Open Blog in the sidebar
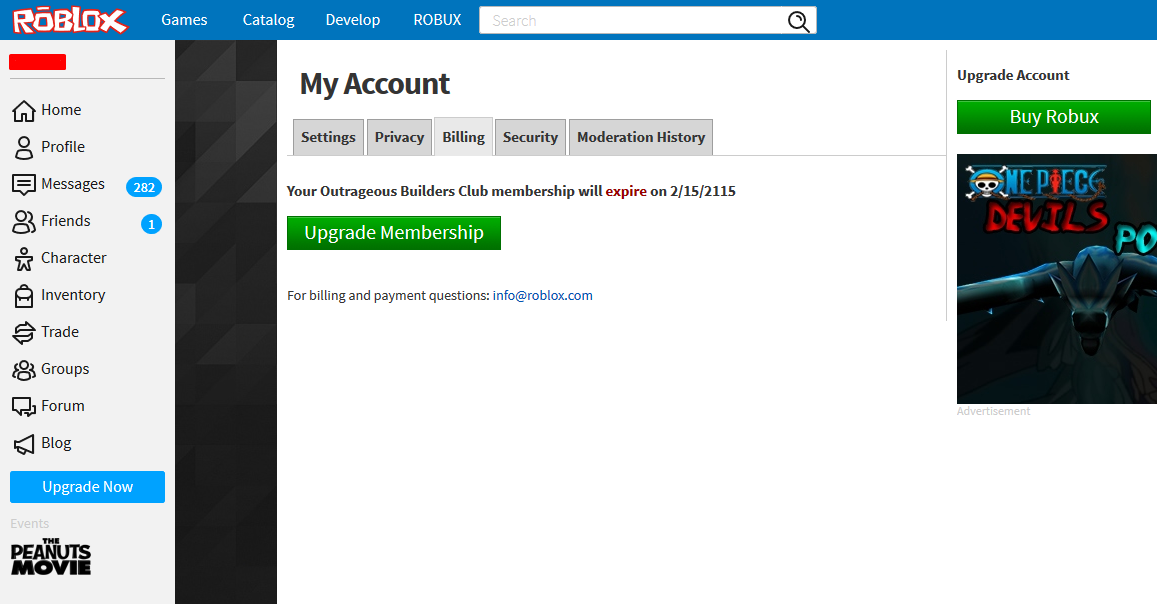 (x=56, y=442)
